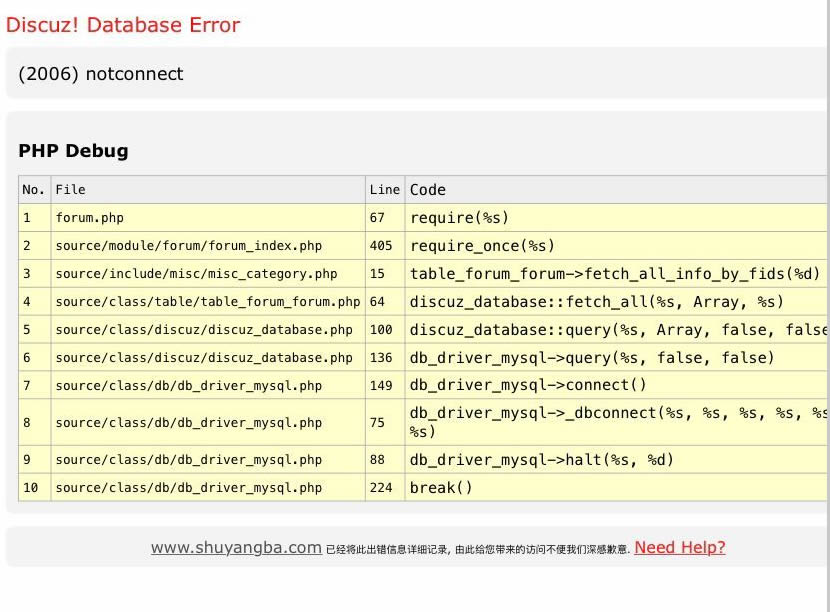This screenshot has width=830, height=612.
Task: Click the Chinese error notice in the footer
Action: [x=478, y=550]
